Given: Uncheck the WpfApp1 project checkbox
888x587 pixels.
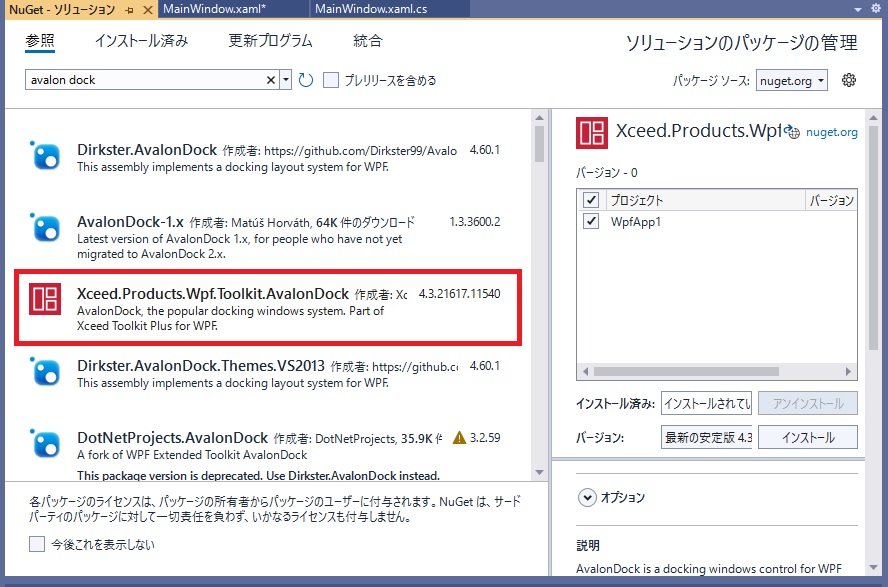Looking at the screenshot, I should pyautogui.click(x=591, y=221).
